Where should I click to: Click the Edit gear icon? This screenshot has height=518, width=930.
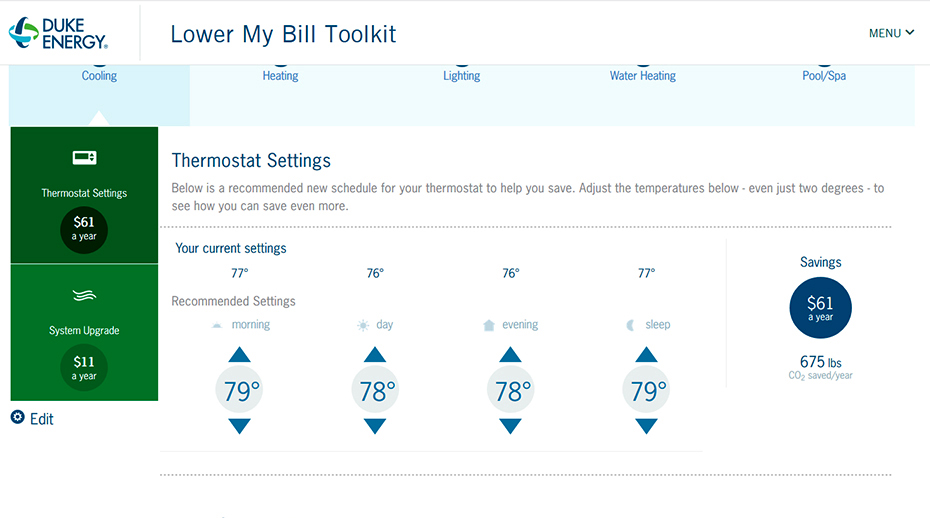point(18,417)
